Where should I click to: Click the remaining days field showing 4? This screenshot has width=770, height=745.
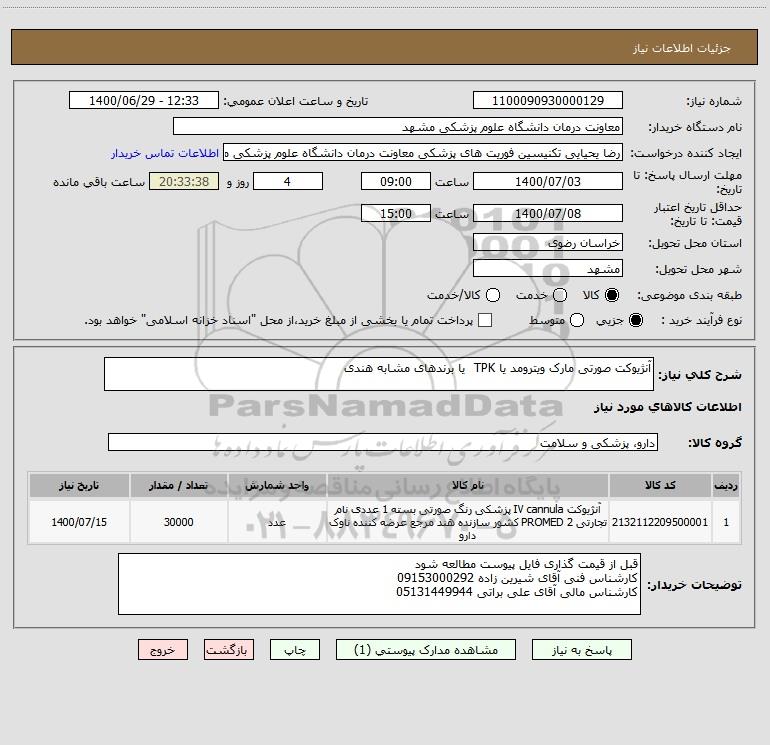(288, 181)
